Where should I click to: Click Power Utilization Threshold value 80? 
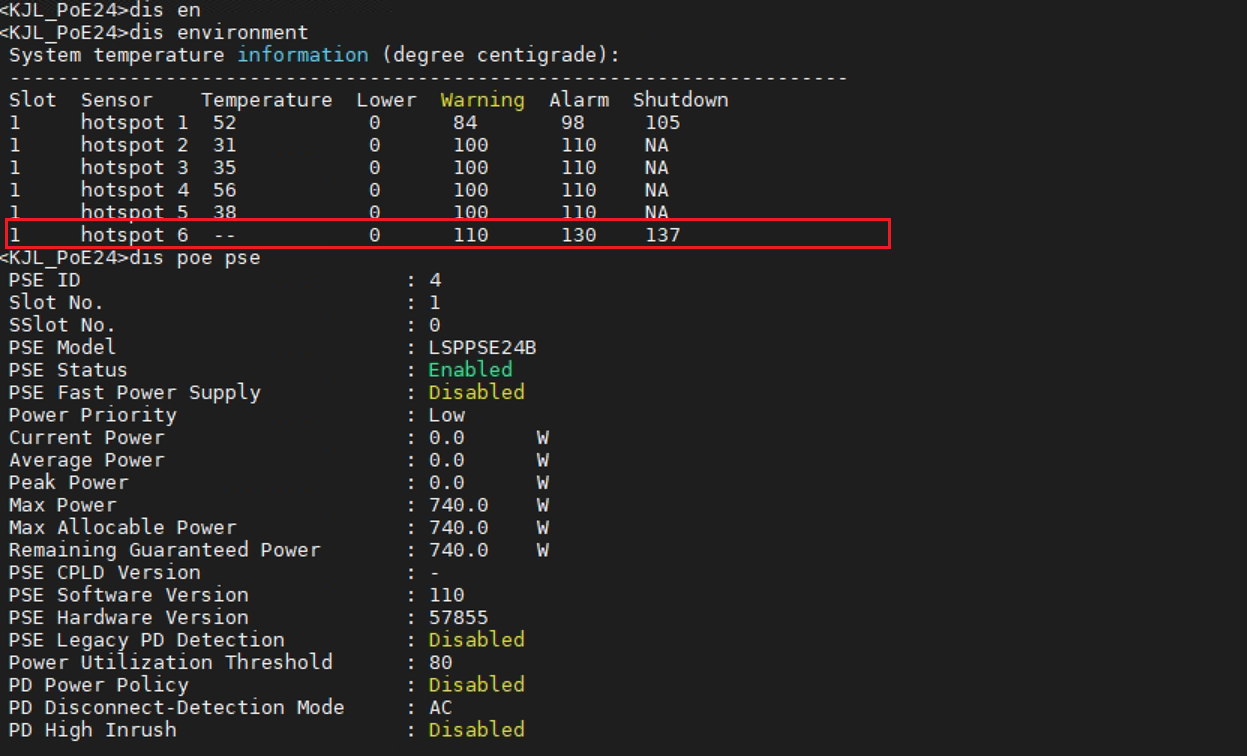point(440,662)
